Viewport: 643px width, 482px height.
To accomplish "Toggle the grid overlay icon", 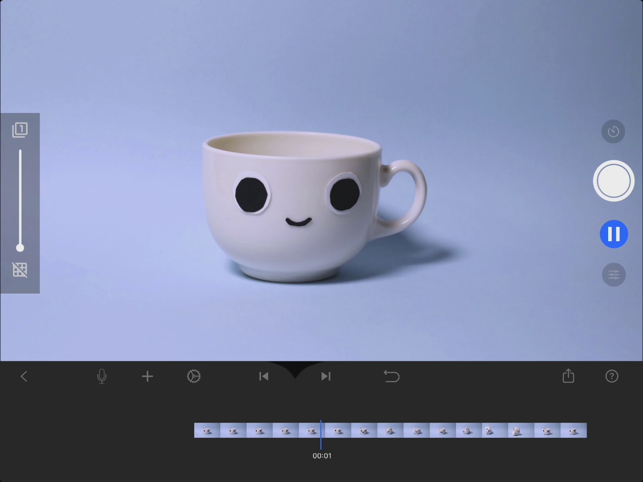I will click(x=20, y=270).
